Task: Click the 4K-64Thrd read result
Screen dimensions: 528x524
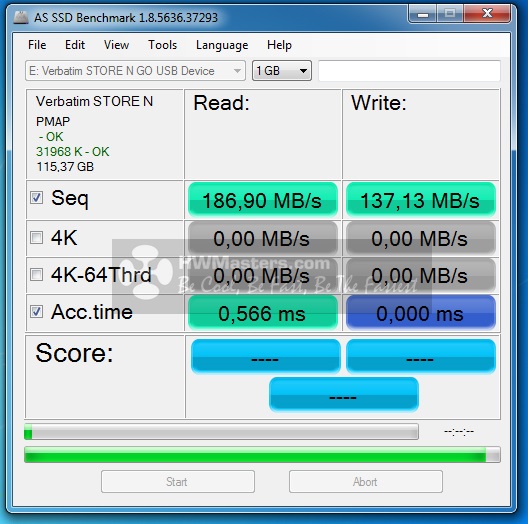Action: [x=263, y=275]
